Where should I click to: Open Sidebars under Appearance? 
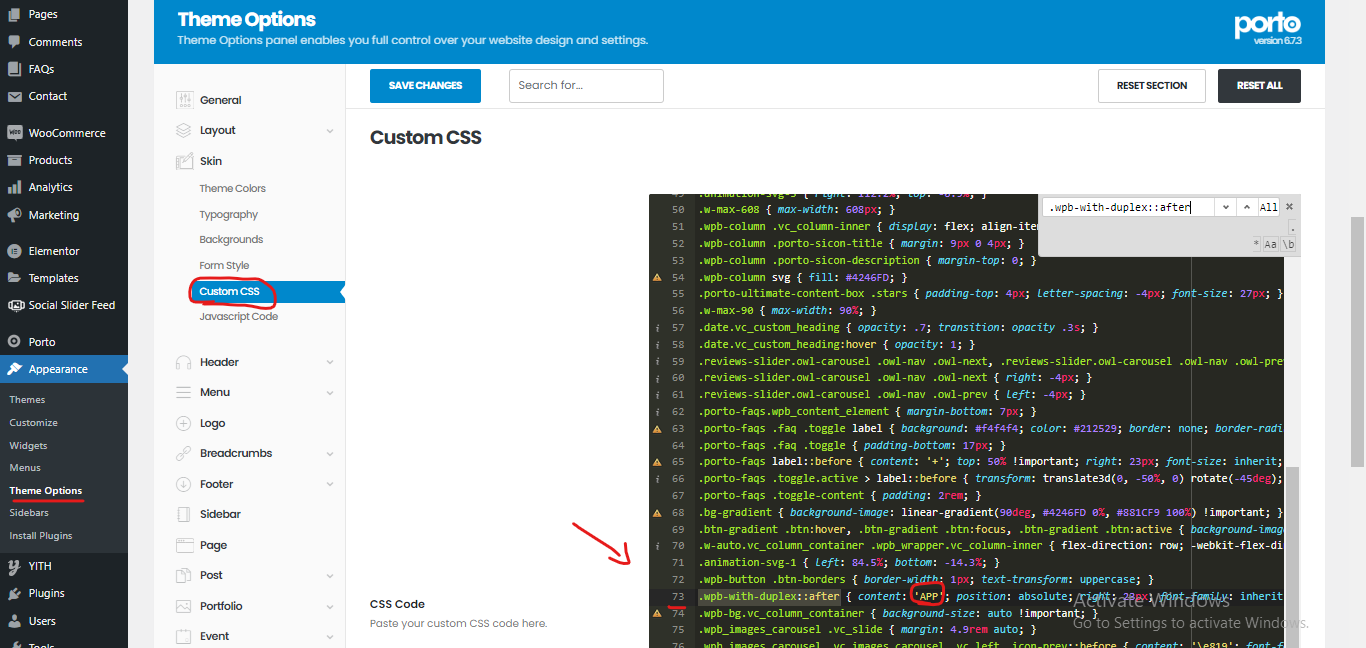click(x=29, y=513)
